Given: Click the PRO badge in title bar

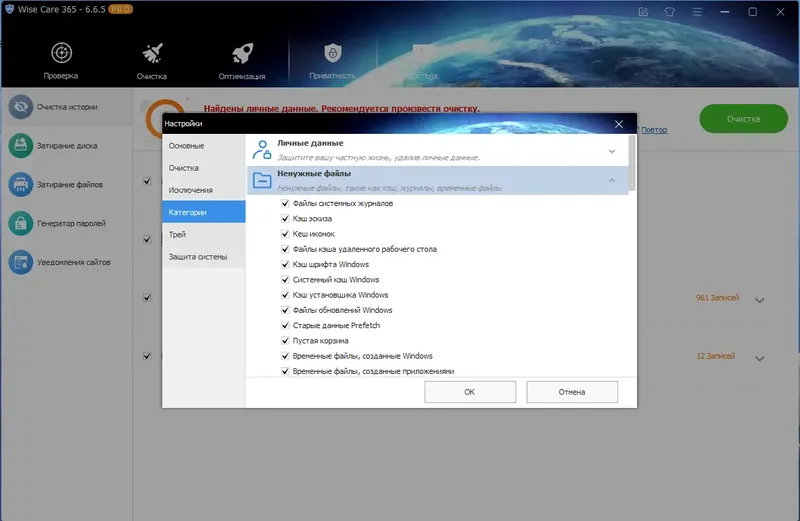Looking at the screenshot, I should tap(120, 9).
